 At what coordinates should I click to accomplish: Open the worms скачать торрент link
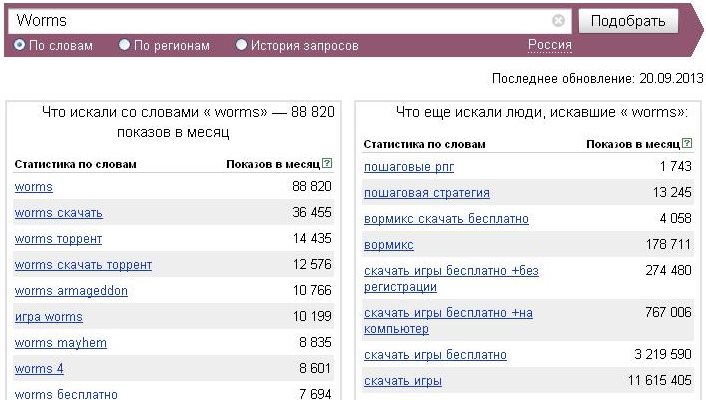coord(83,265)
